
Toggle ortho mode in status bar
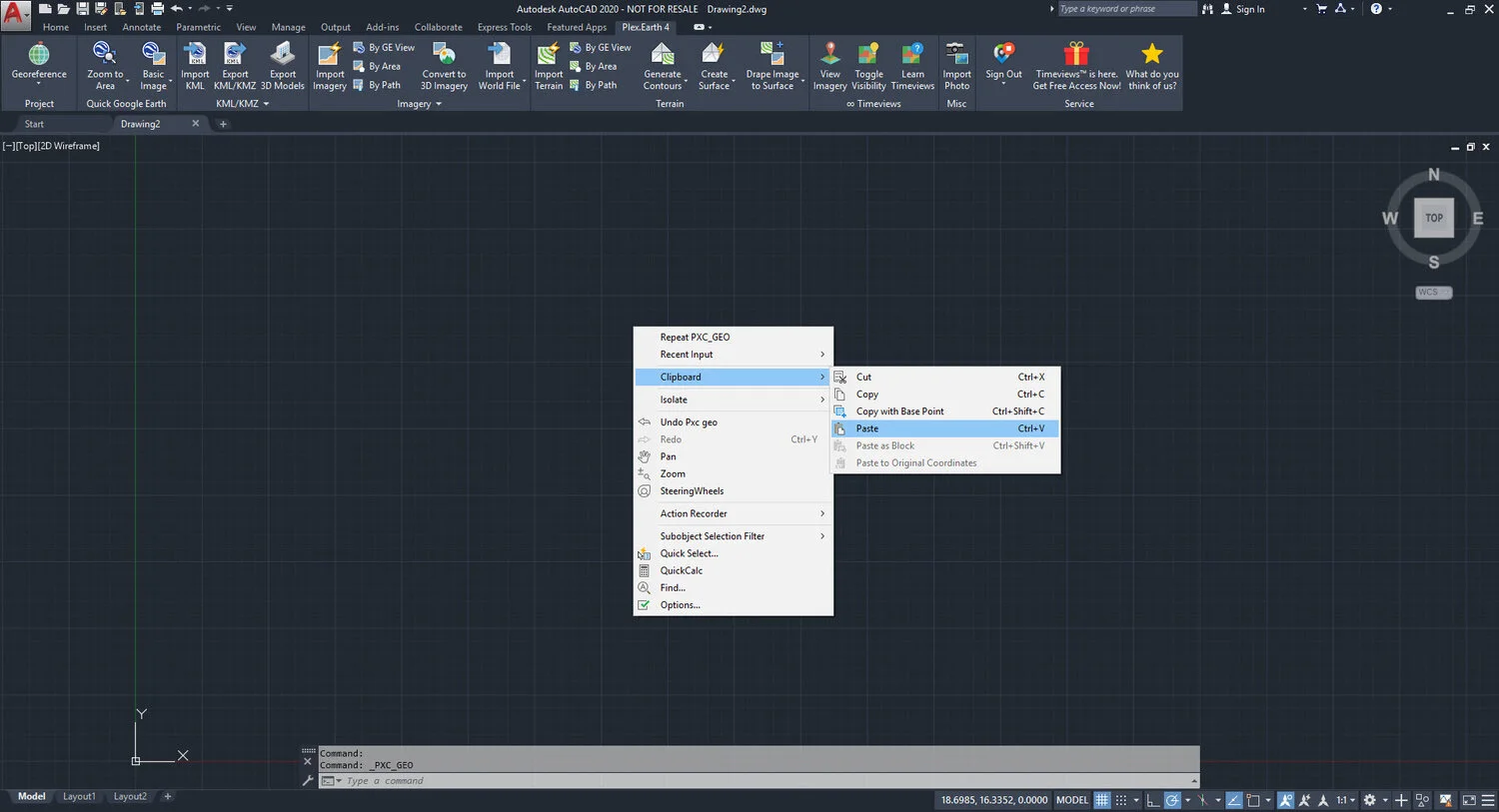pos(1152,800)
